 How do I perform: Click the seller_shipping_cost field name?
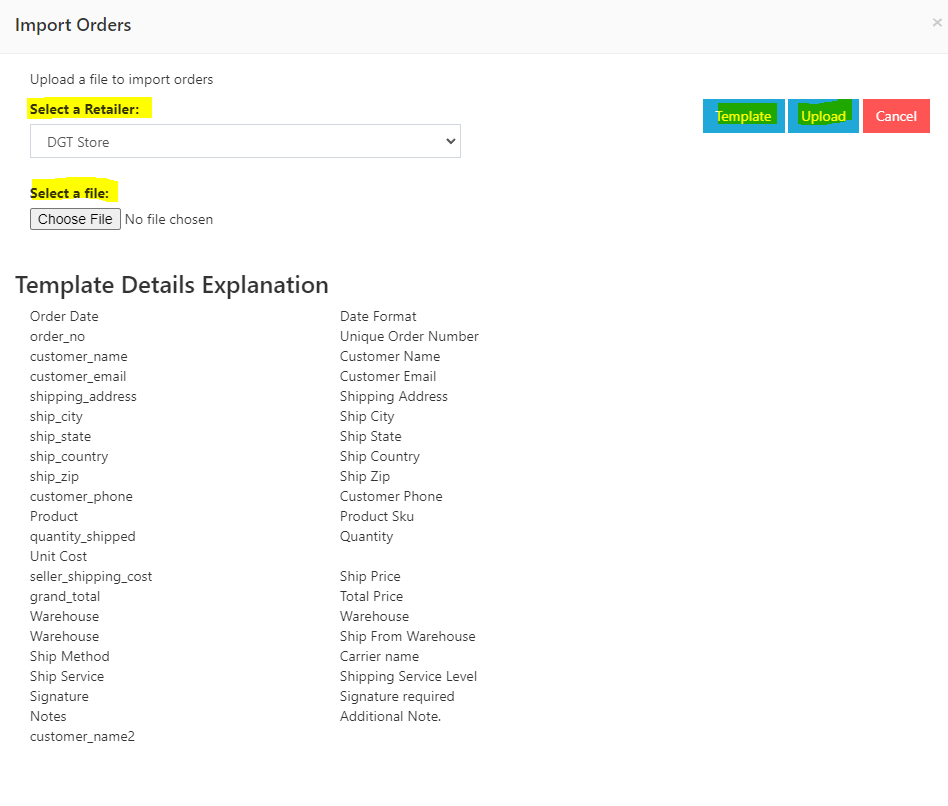91,576
